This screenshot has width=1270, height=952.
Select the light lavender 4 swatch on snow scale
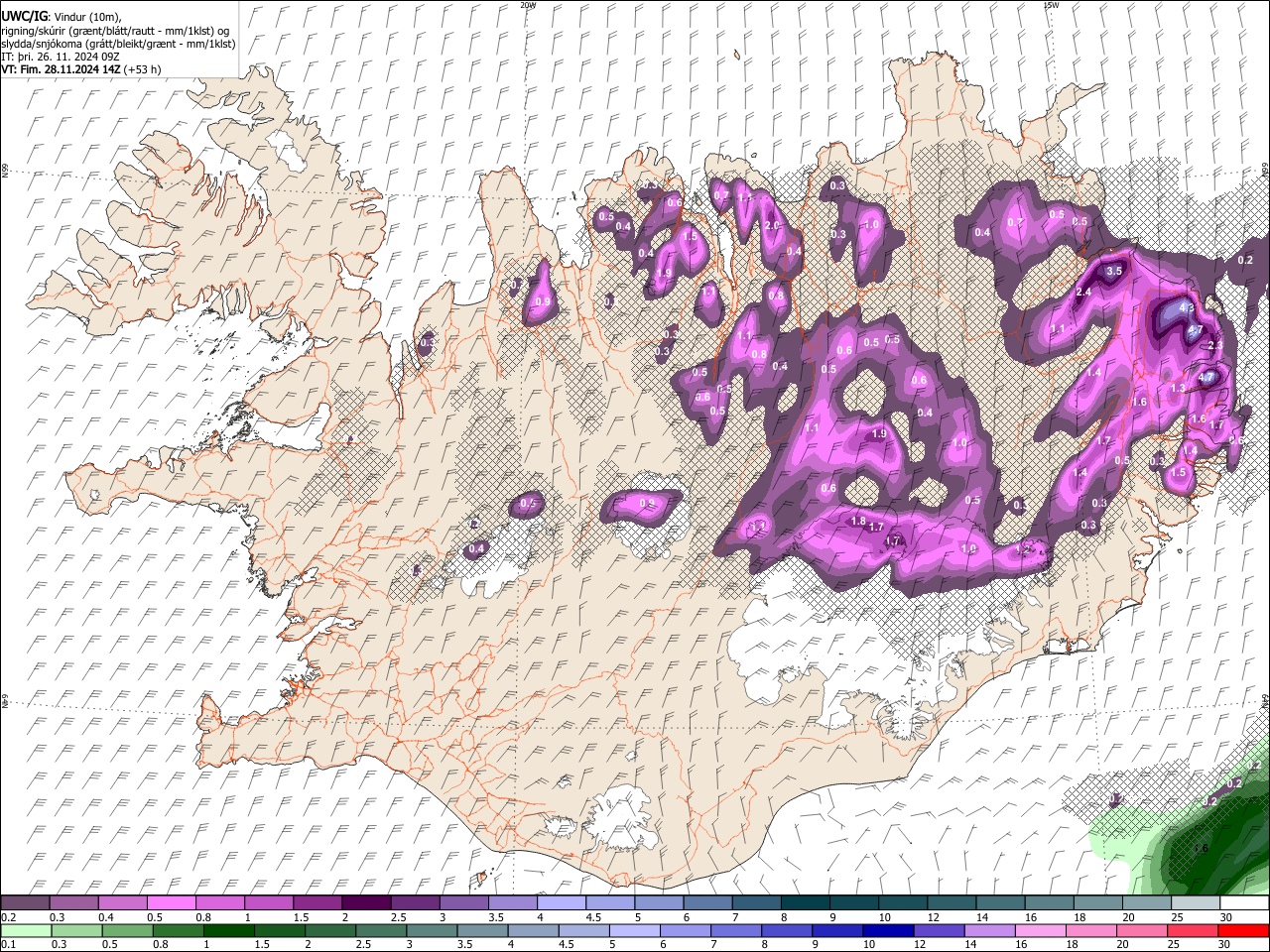pos(562,902)
